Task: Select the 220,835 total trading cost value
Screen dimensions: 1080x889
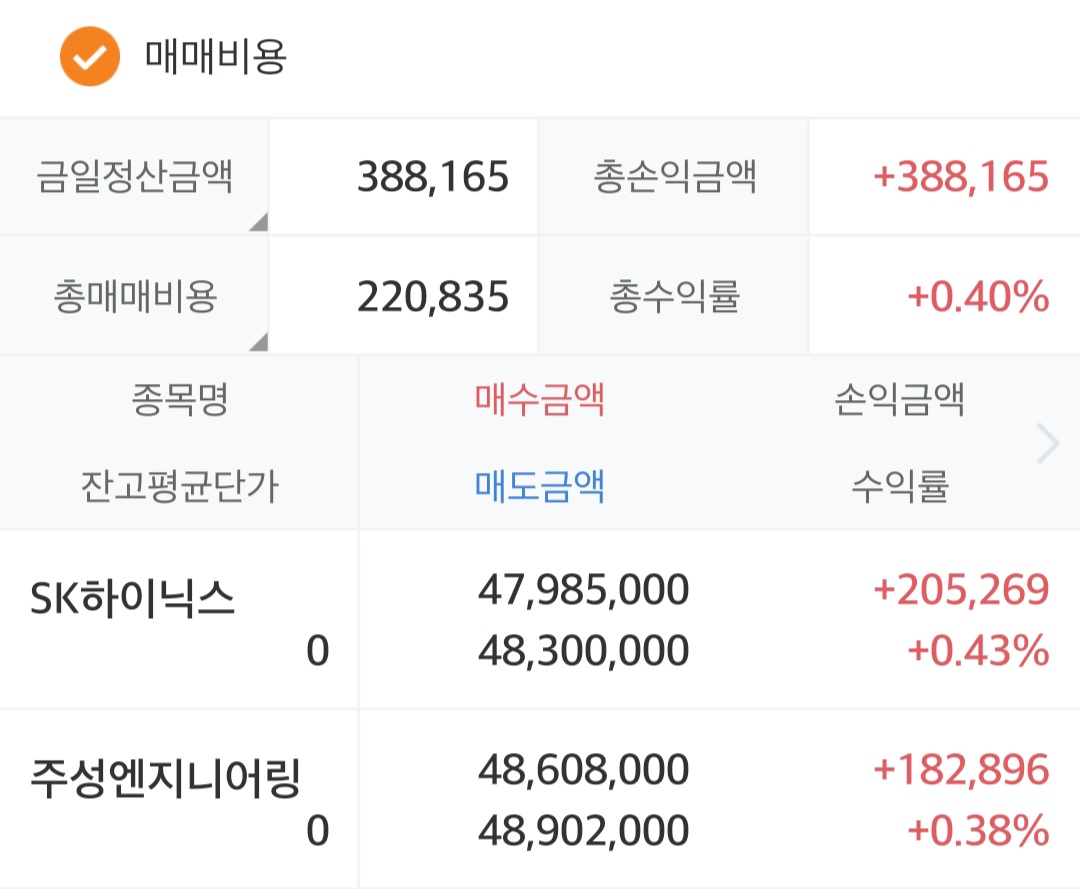Action: coord(433,297)
